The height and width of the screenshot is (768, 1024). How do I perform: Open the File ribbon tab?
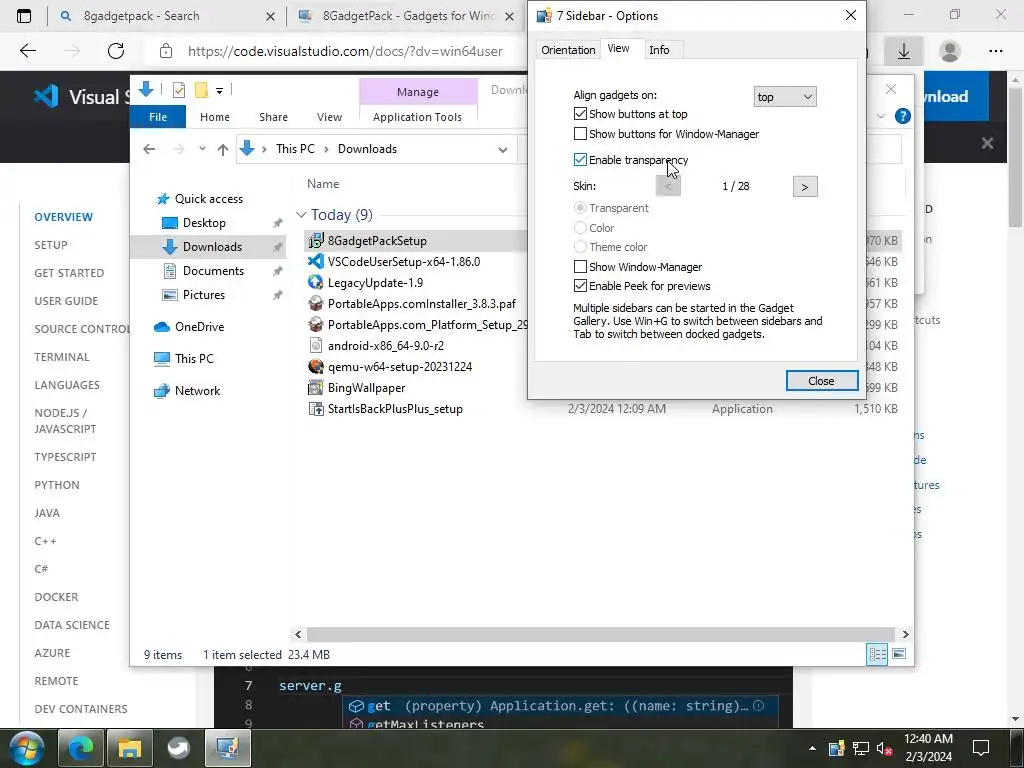[x=158, y=117]
